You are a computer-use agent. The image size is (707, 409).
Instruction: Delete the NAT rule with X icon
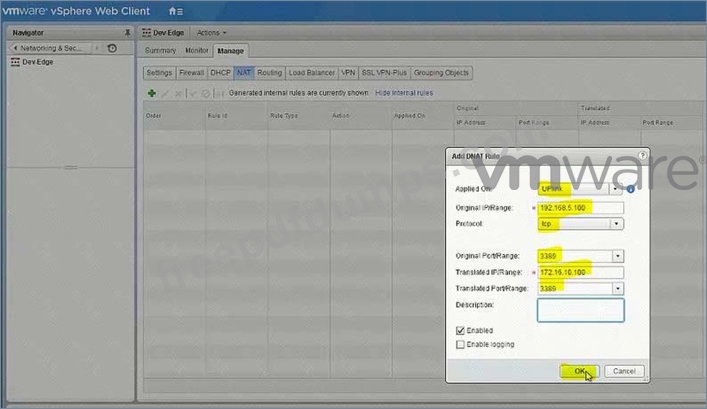(x=178, y=93)
